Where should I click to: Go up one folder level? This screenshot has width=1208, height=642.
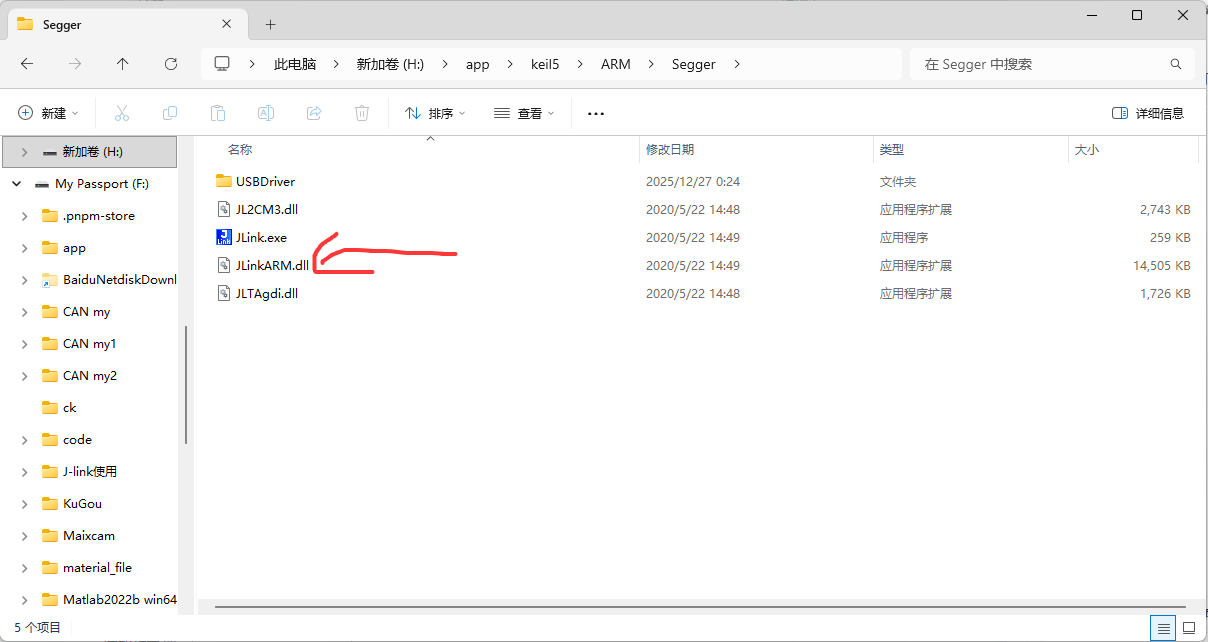click(123, 64)
